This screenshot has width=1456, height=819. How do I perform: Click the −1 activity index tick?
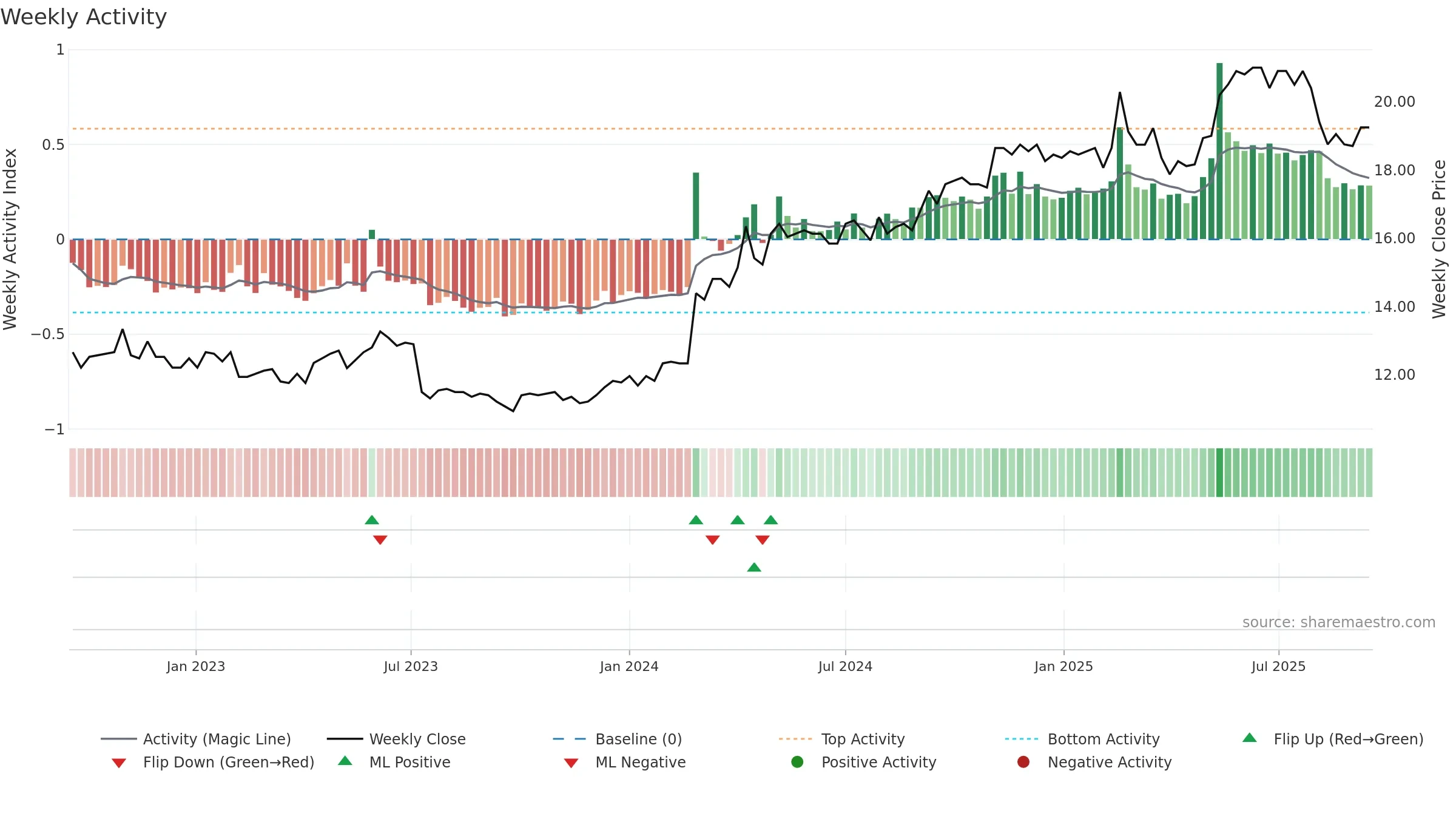tap(55, 430)
